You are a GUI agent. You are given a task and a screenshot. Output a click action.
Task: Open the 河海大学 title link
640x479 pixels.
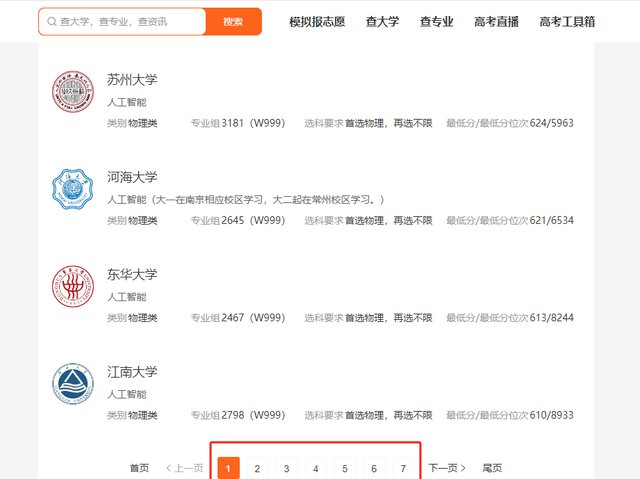[132, 177]
